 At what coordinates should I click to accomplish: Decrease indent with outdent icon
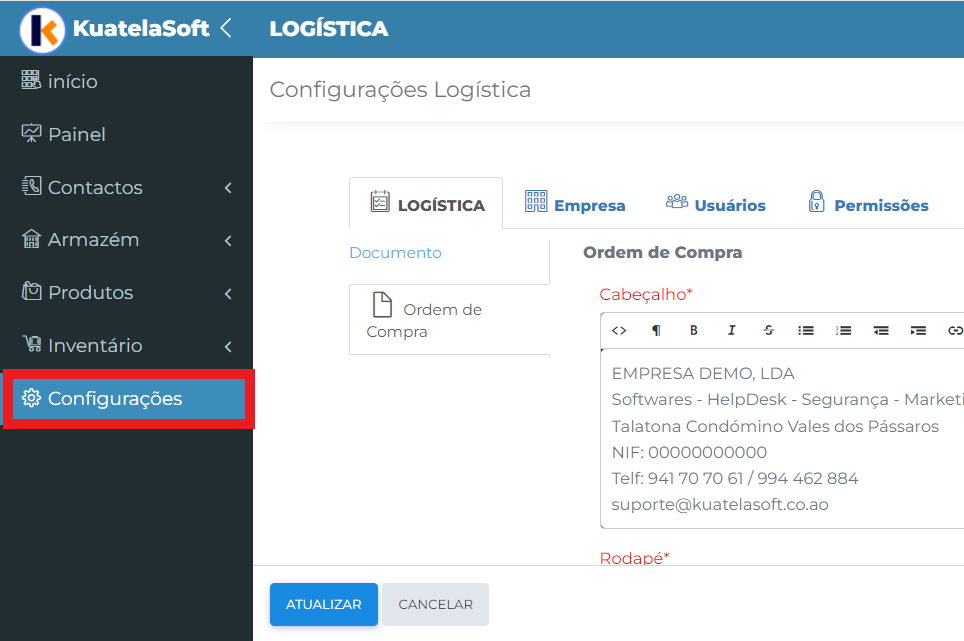(881, 331)
